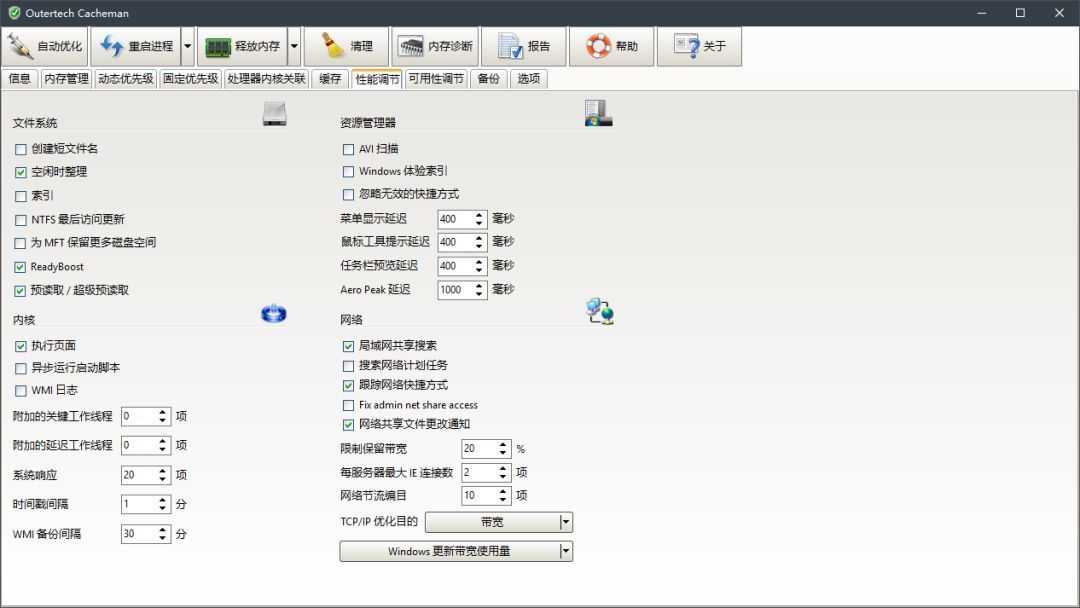Disable the ReadyBoost checkbox

click(21, 267)
